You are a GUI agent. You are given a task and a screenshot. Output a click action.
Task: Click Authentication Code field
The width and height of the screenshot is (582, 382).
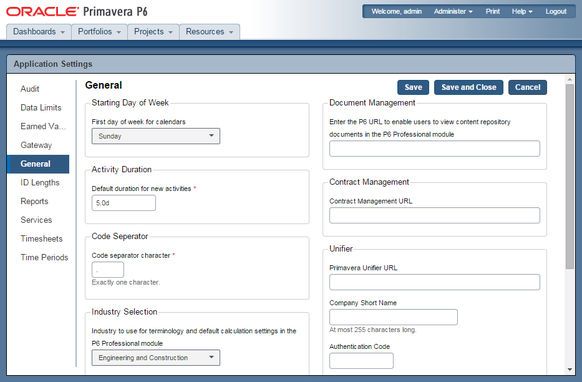point(361,361)
